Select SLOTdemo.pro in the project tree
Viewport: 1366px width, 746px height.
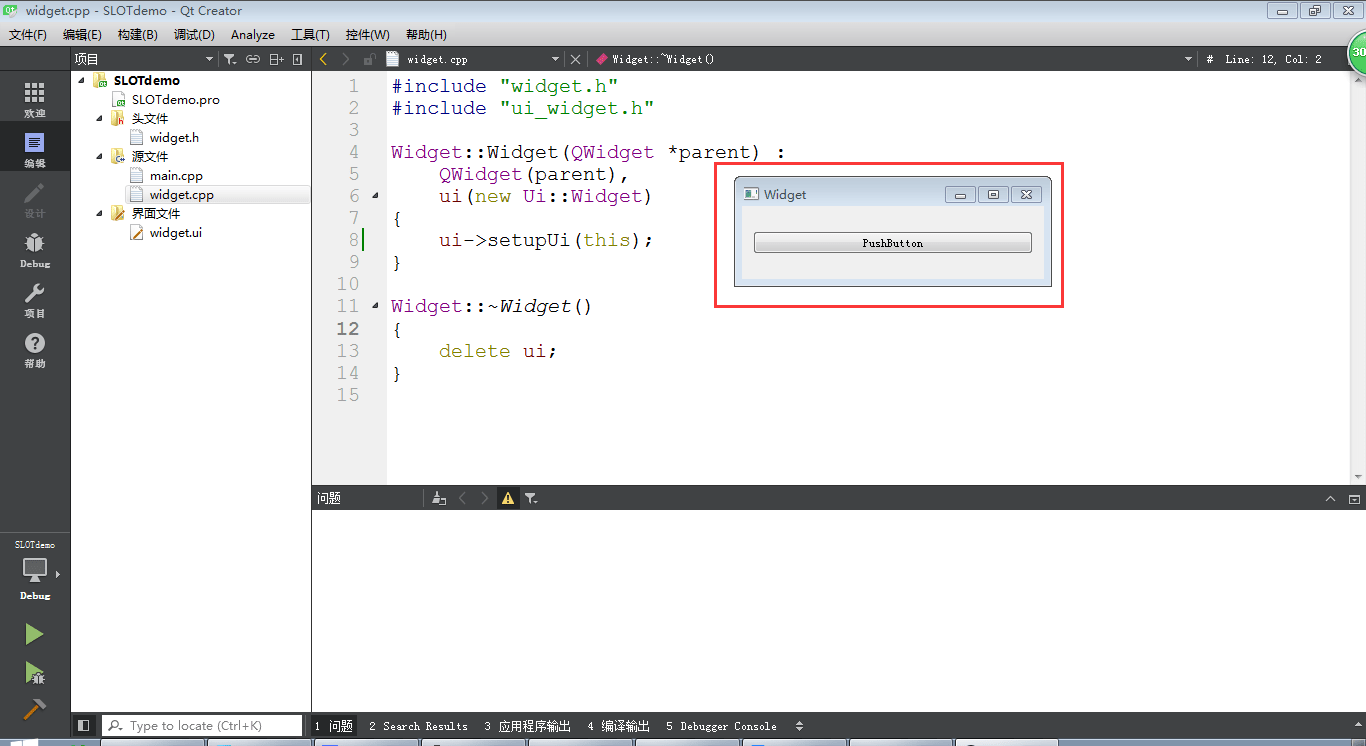click(176, 100)
